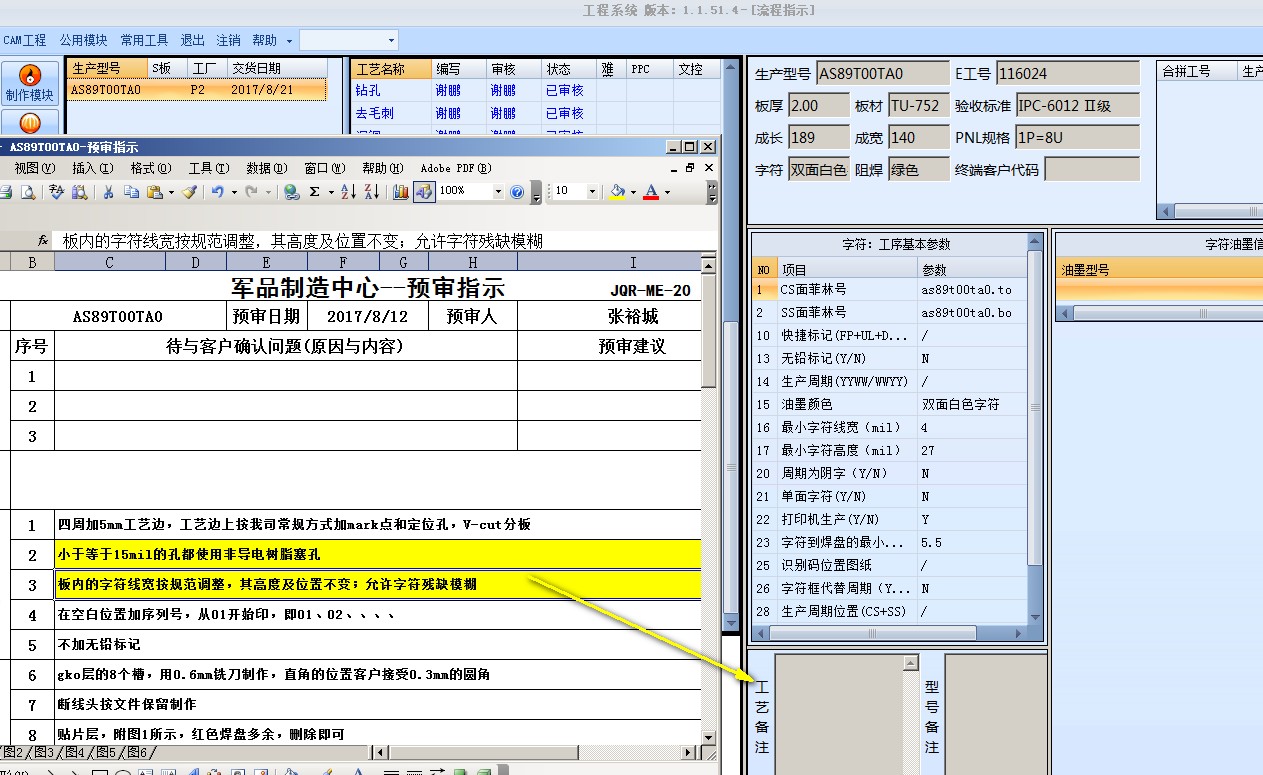Click the Research binoculars icon
This screenshot has width=1263, height=775.
79,191
